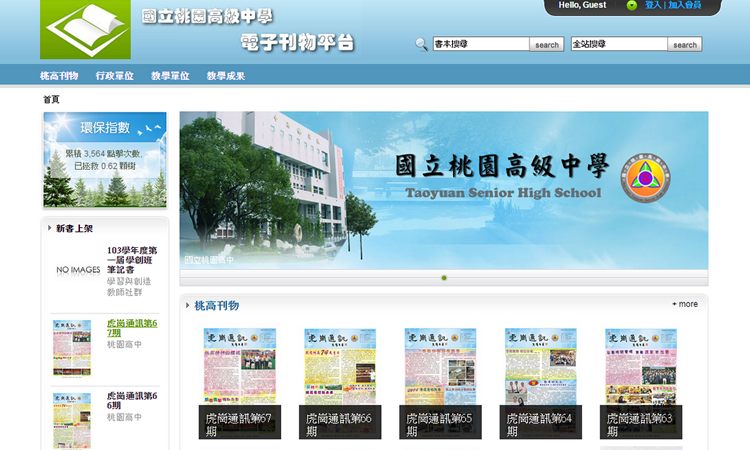Open the 教學成果 menu item
This screenshot has width=750, height=450.
[226, 76]
